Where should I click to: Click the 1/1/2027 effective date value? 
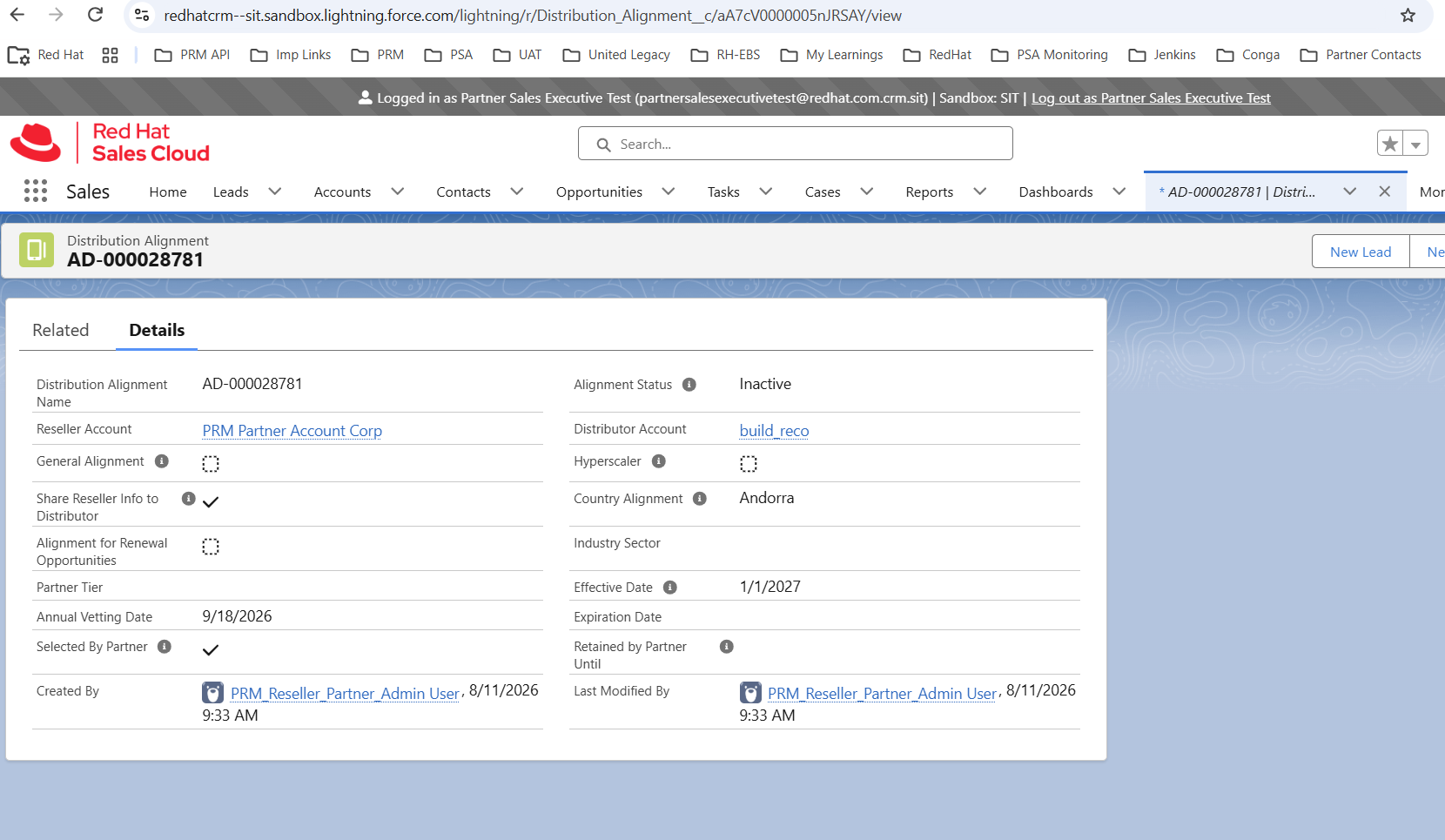(770, 587)
